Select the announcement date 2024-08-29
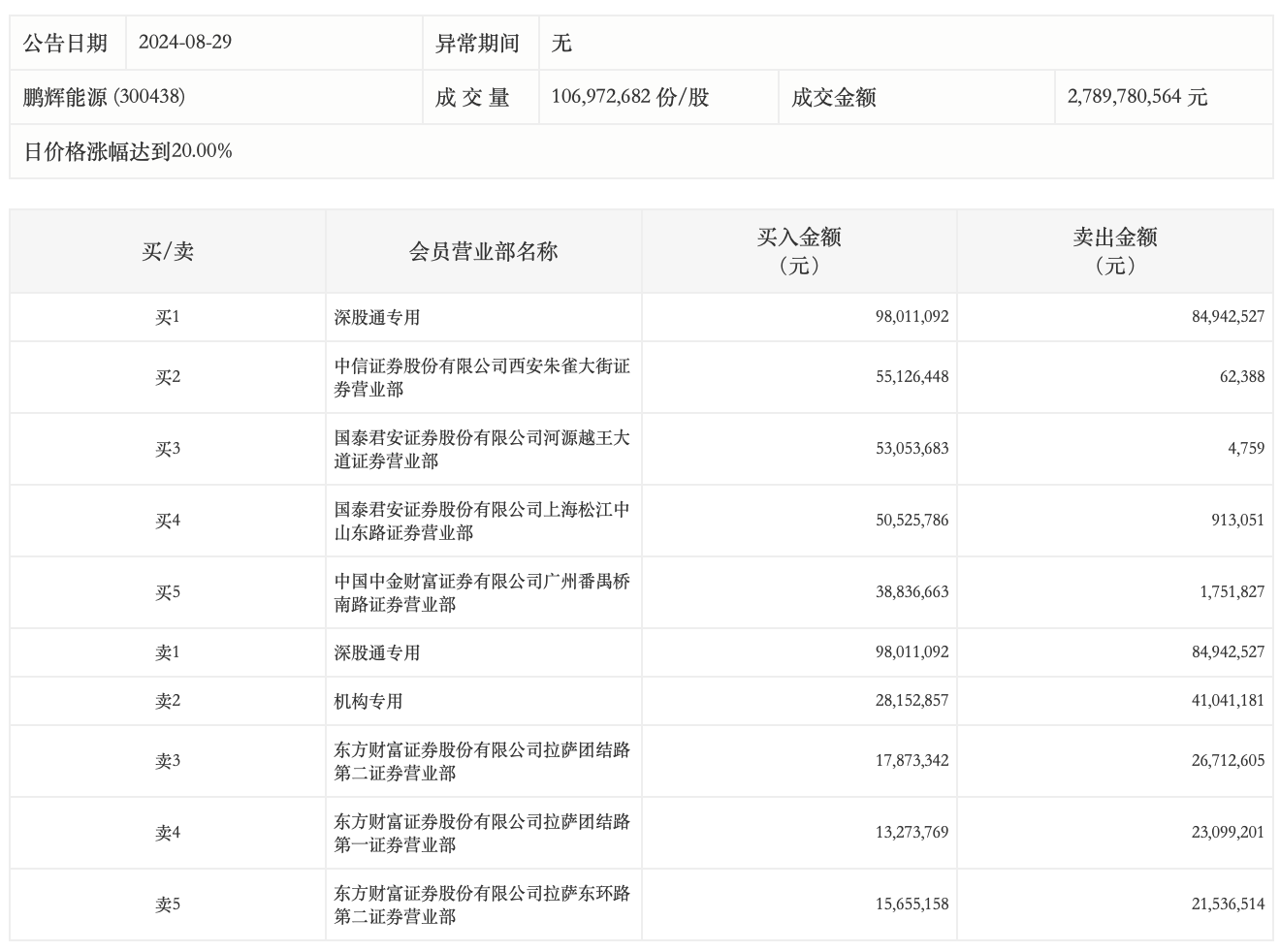This screenshot has width=1280, height=952. tap(184, 43)
